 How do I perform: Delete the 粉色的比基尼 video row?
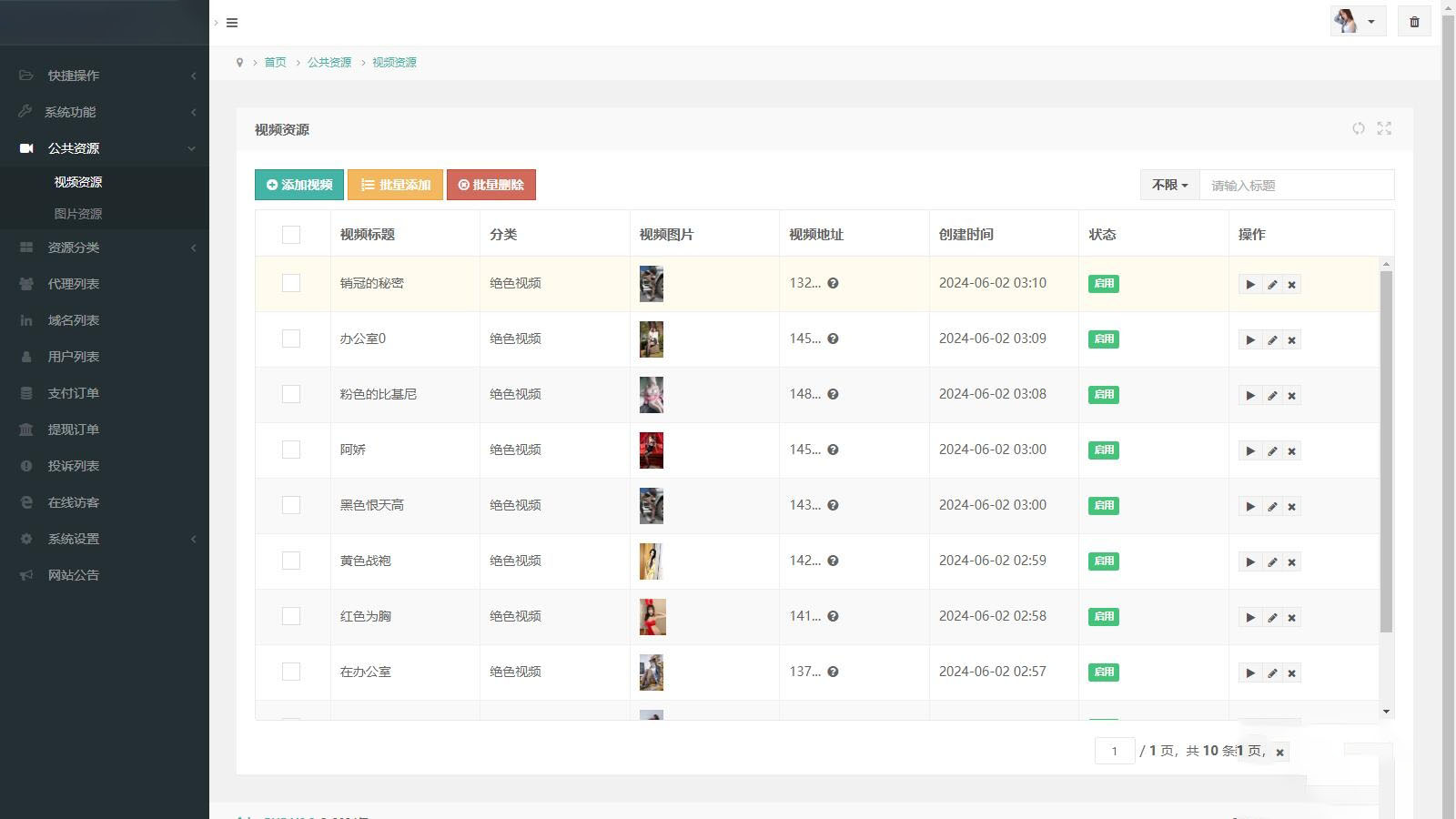pos(1291,396)
